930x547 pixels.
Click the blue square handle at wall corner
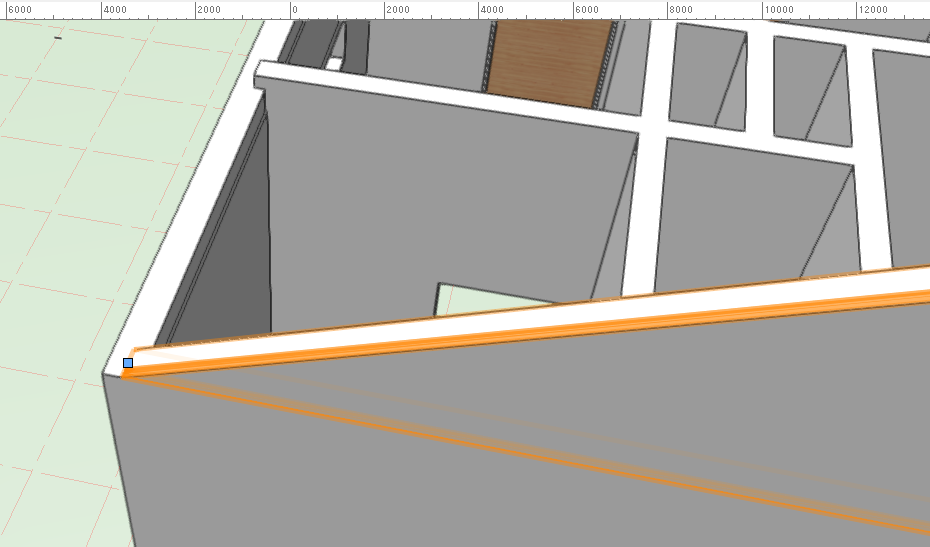tap(128, 363)
